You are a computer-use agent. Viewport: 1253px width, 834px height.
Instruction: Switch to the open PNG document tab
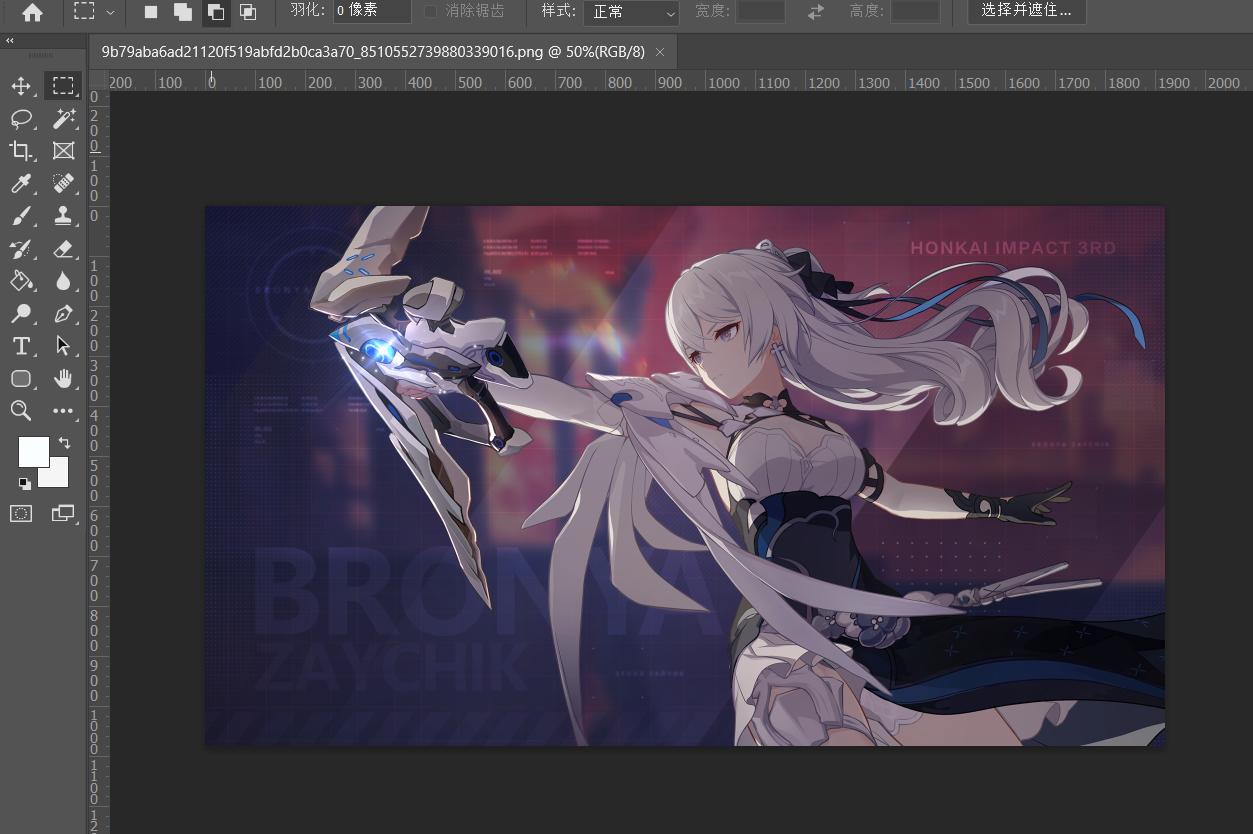371,52
